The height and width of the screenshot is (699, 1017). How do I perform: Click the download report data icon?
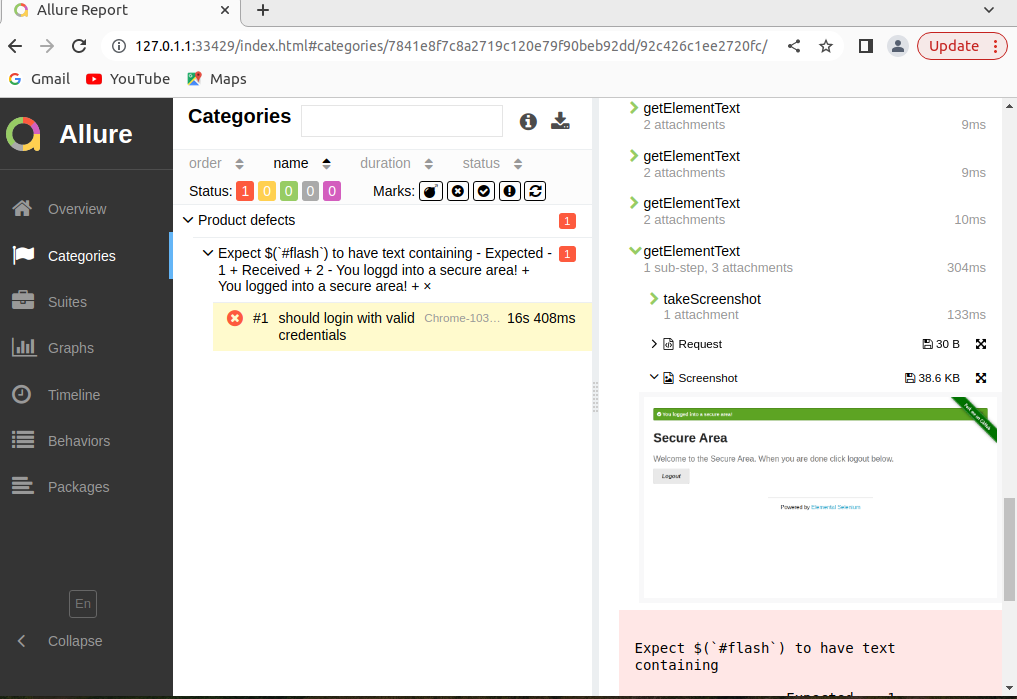(560, 120)
